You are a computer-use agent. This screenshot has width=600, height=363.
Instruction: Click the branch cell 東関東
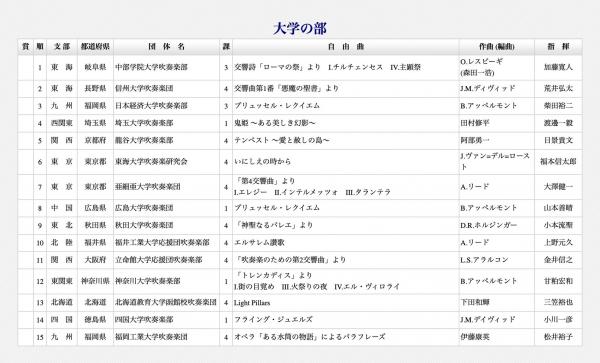click(62, 281)
